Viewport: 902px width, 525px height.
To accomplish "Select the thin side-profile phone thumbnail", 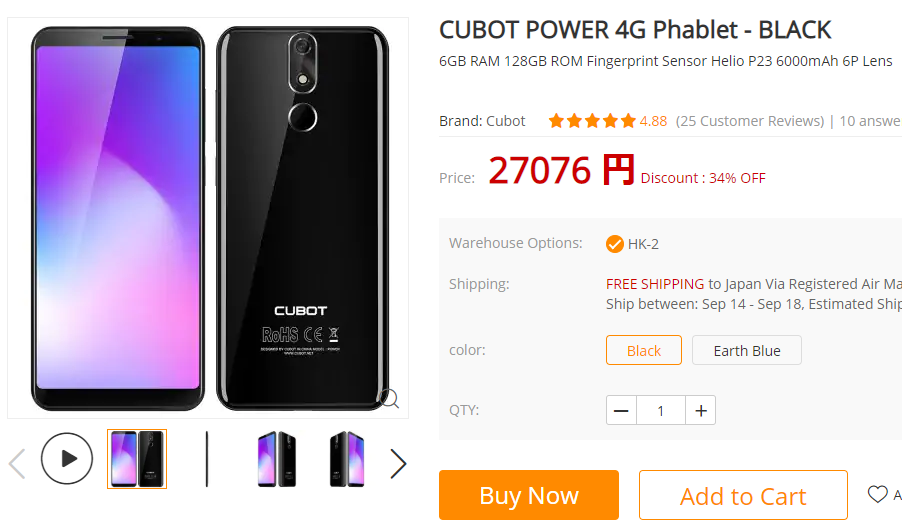I will click(x=207, y=459).
